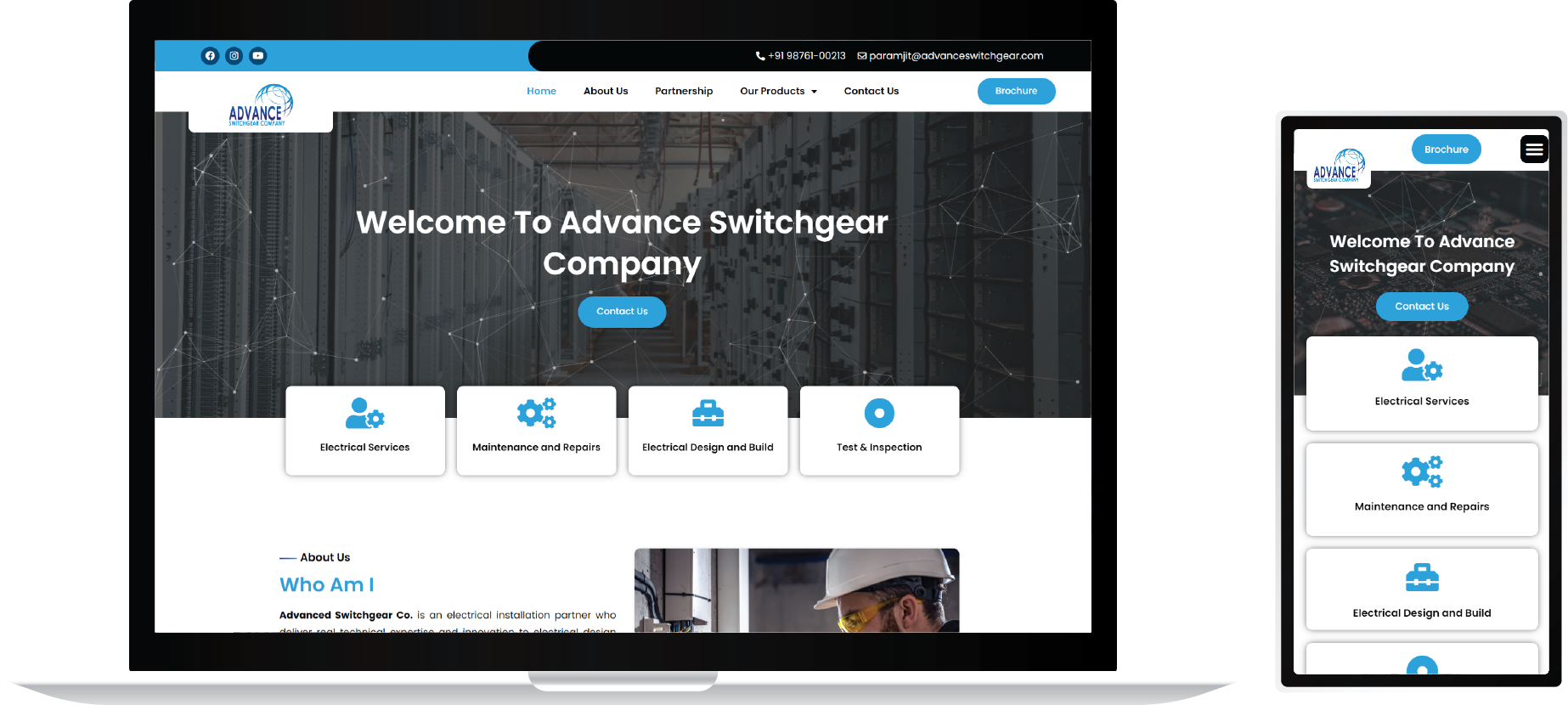Viewport: 1568px width, 705px height.
Task: Click the toolbox icon in mobile Design and Build card
Action: [1422, 578]
